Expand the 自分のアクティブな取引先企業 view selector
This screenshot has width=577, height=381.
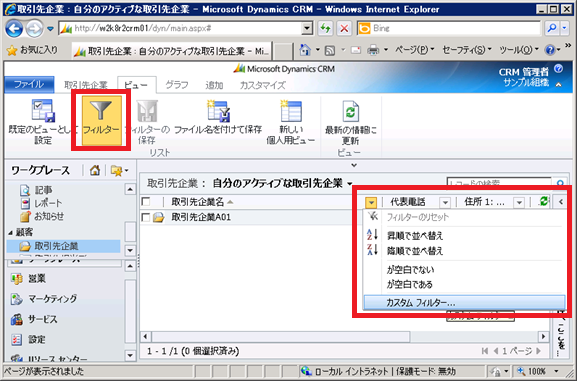(x=350, y=183)
